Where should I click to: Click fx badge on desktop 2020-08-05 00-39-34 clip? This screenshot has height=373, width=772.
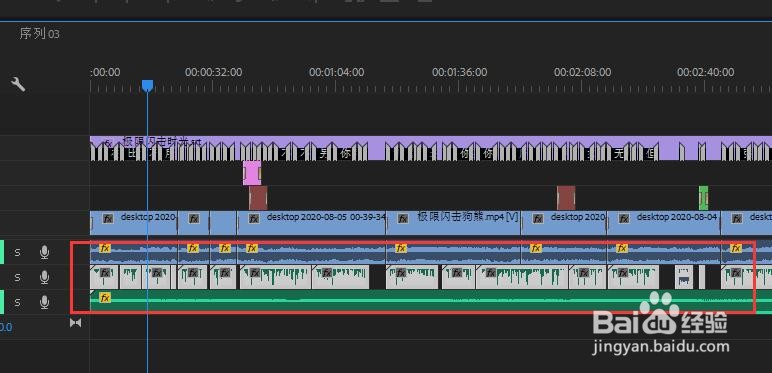pyautogui.click(x=254, y=218)
